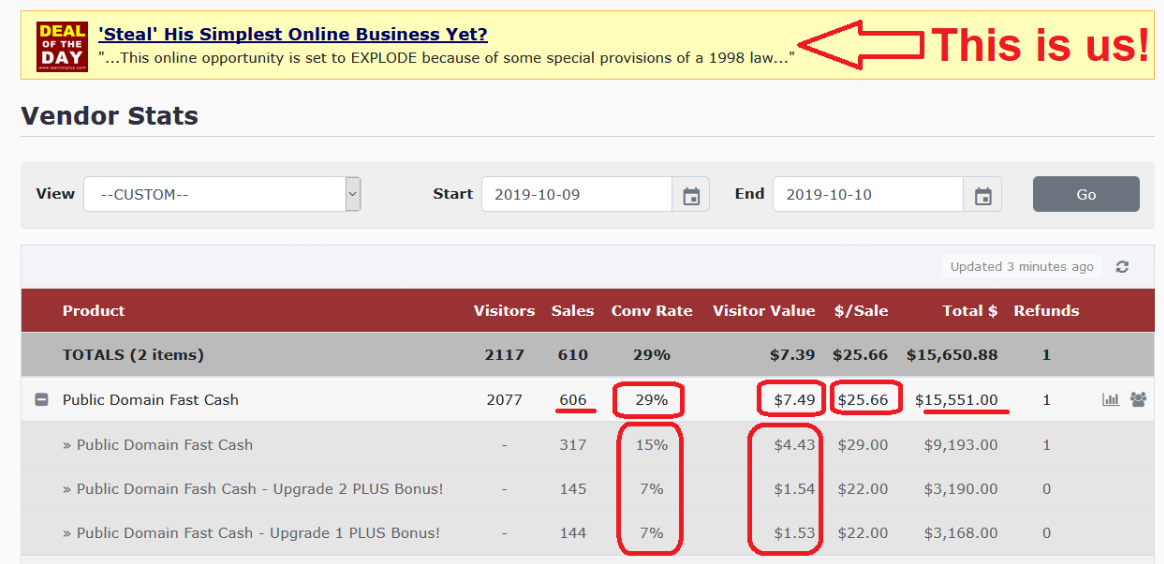Click the Go button

pos(1086,194)
